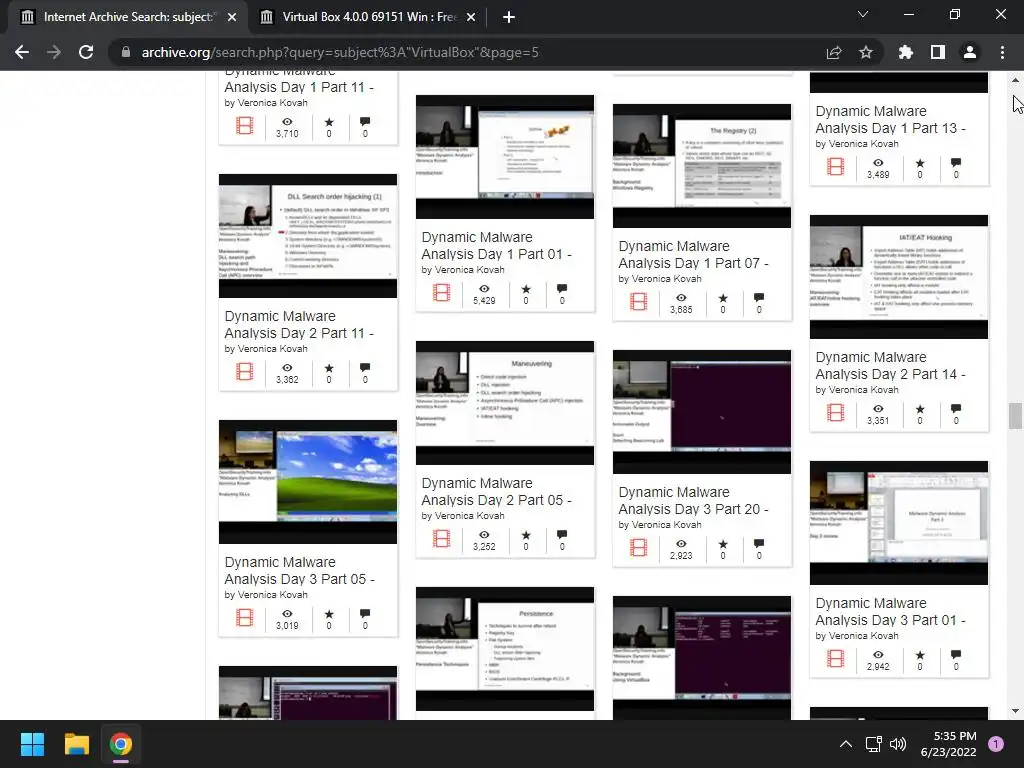Click the reviews bubble on Day 3 Part 05 card

365,614
